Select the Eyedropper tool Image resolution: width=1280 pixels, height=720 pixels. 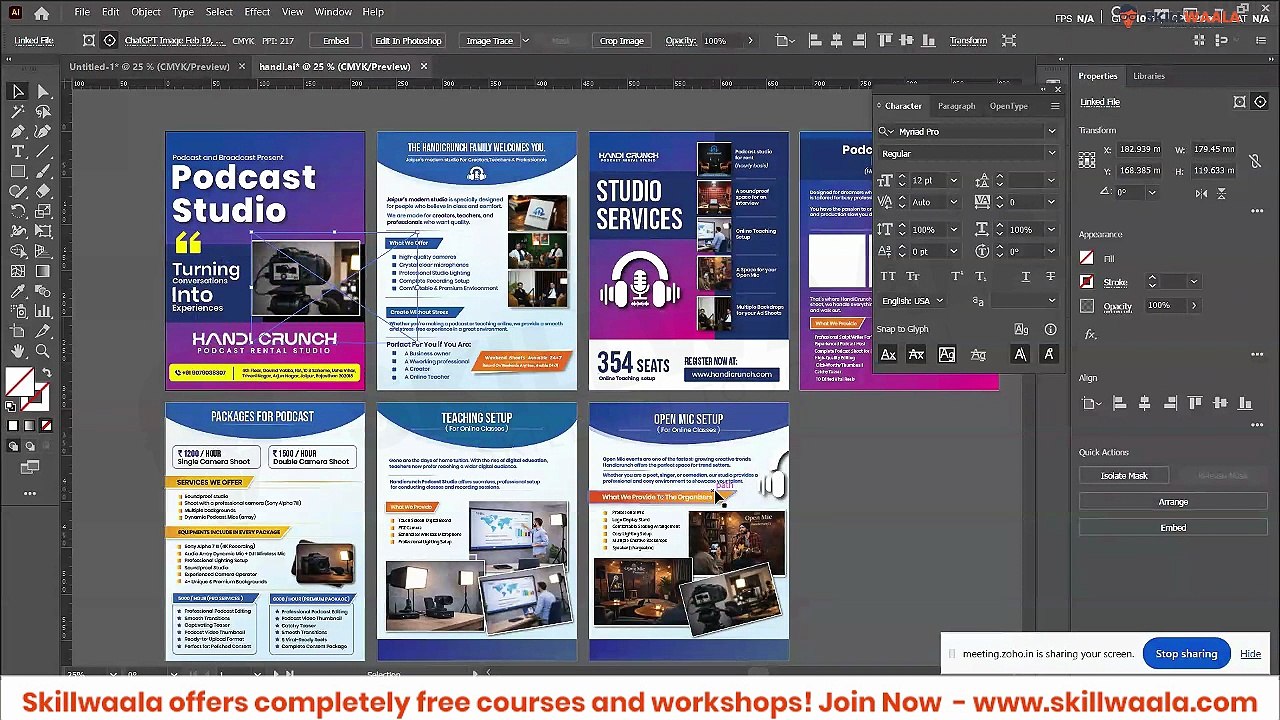click(x=18, y=291)
